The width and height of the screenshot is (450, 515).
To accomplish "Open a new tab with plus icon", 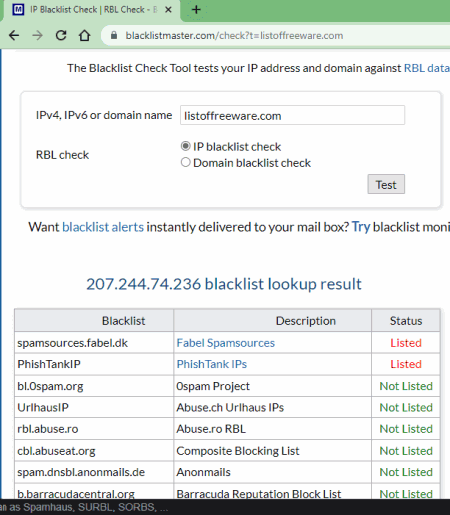I will point(196,10).
